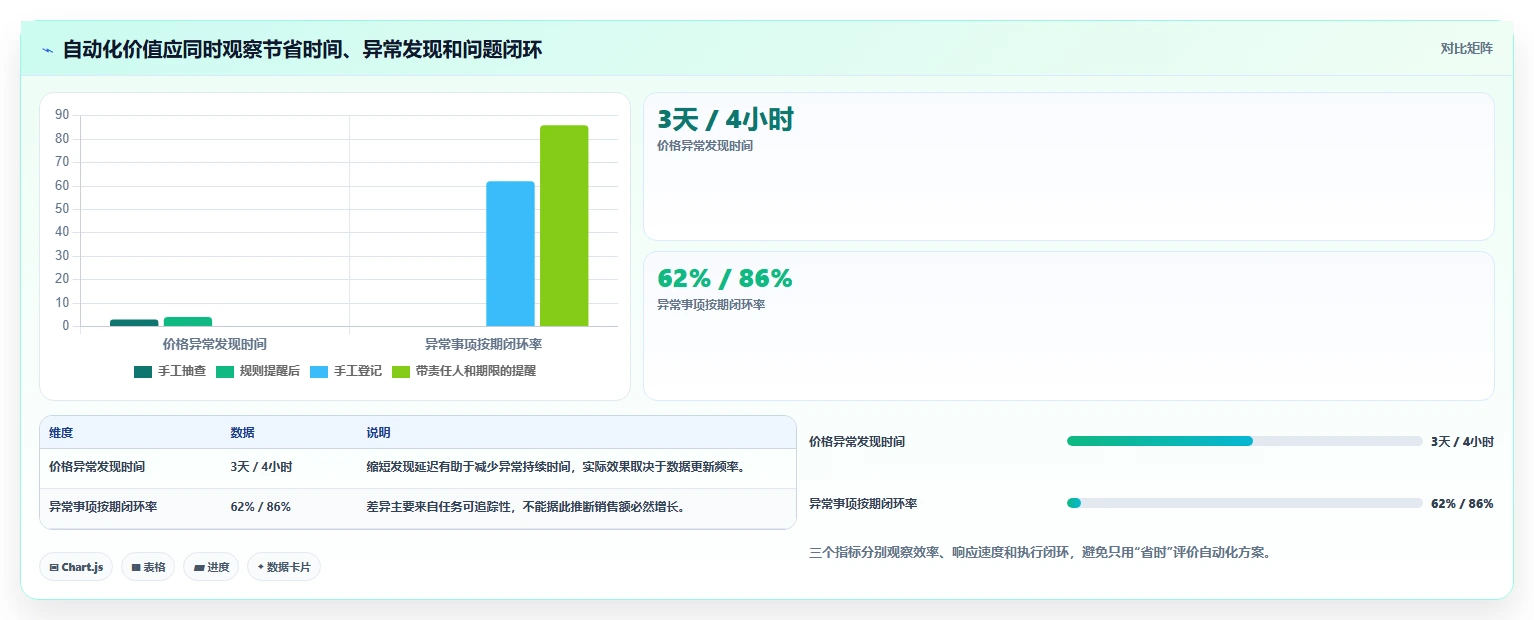1534x620 pixels.
Task: Click the 缩短发现延迟 description cell
Action: (555, 467)
